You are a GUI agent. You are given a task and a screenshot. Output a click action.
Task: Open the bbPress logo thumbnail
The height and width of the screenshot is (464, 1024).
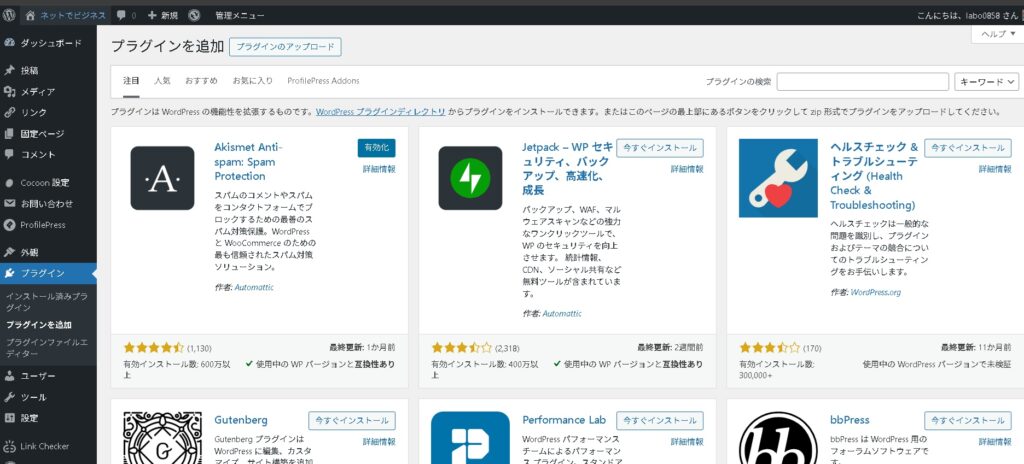(778, 438)
